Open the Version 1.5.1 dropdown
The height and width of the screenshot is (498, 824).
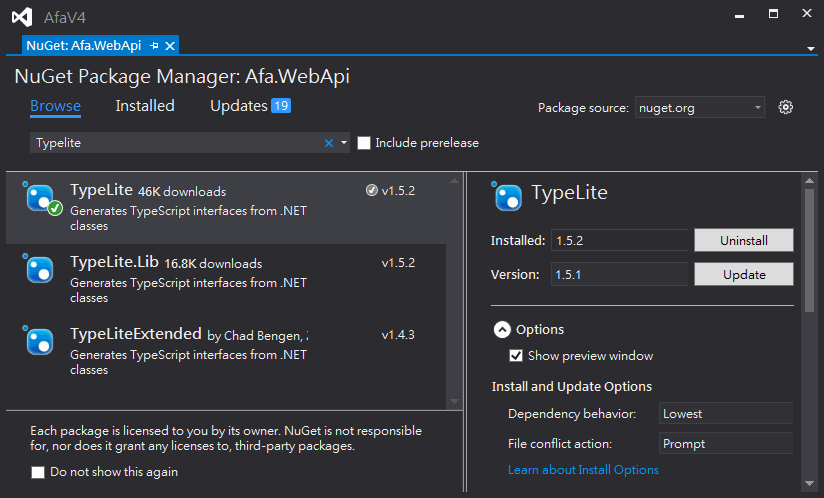point(619,274)
